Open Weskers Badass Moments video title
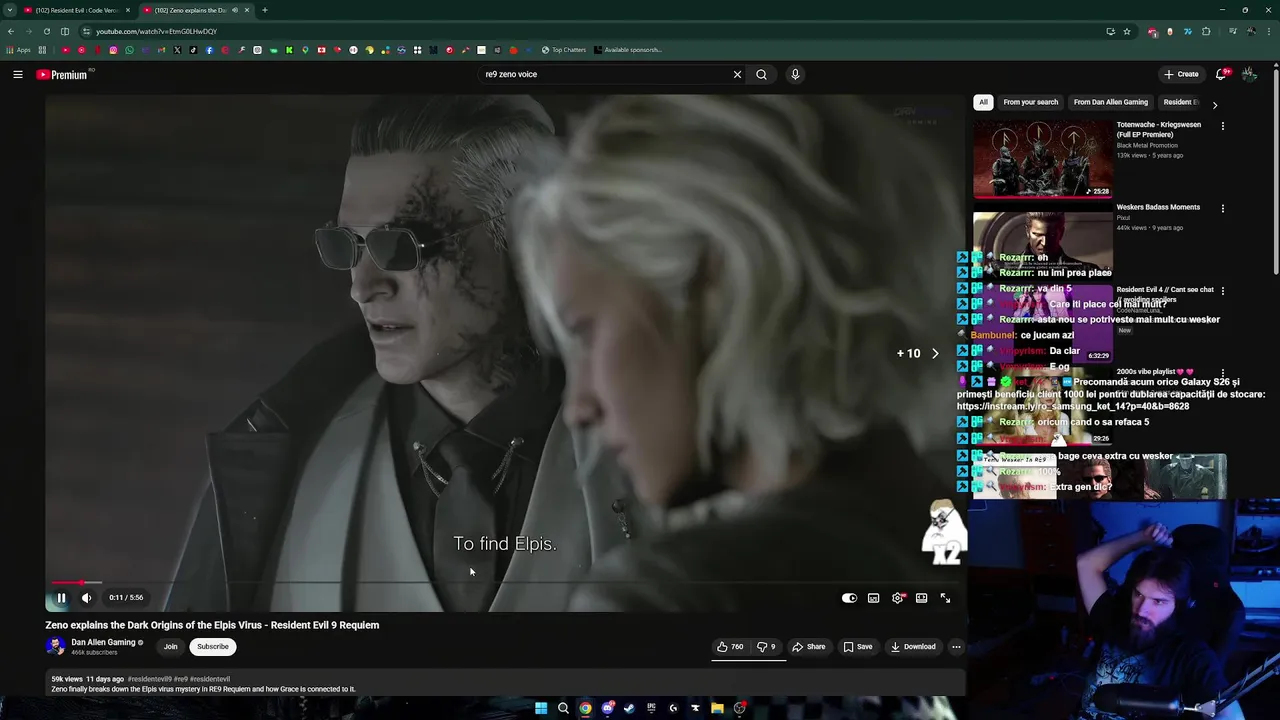This screenshot has height=720, width=1280. pos(1158,207)
